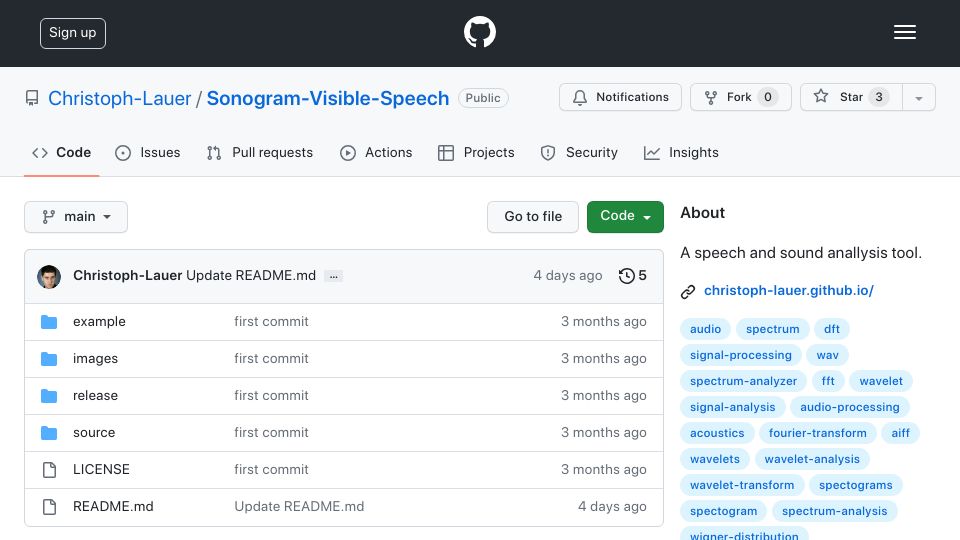960x540 pixels.
Task: Click the link chain icon in About
Action: (688, 291)
